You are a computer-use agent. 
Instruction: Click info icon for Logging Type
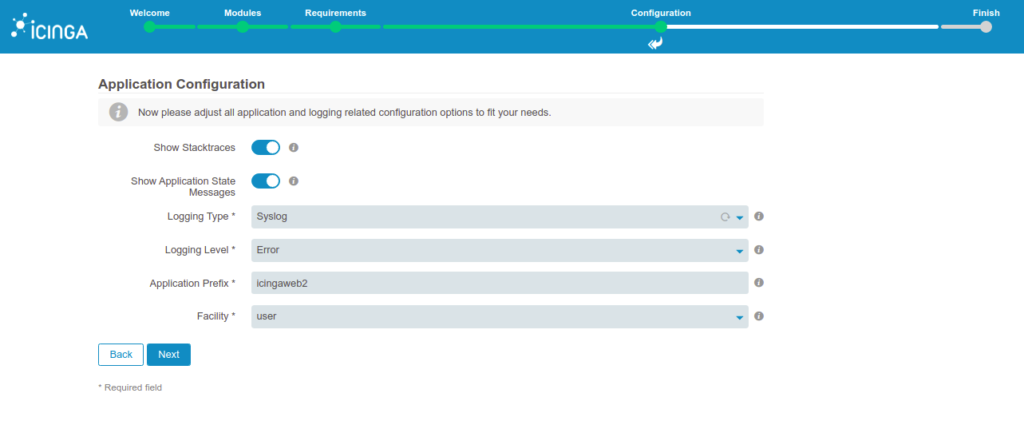pyautogui.click(x=759, y=216)
